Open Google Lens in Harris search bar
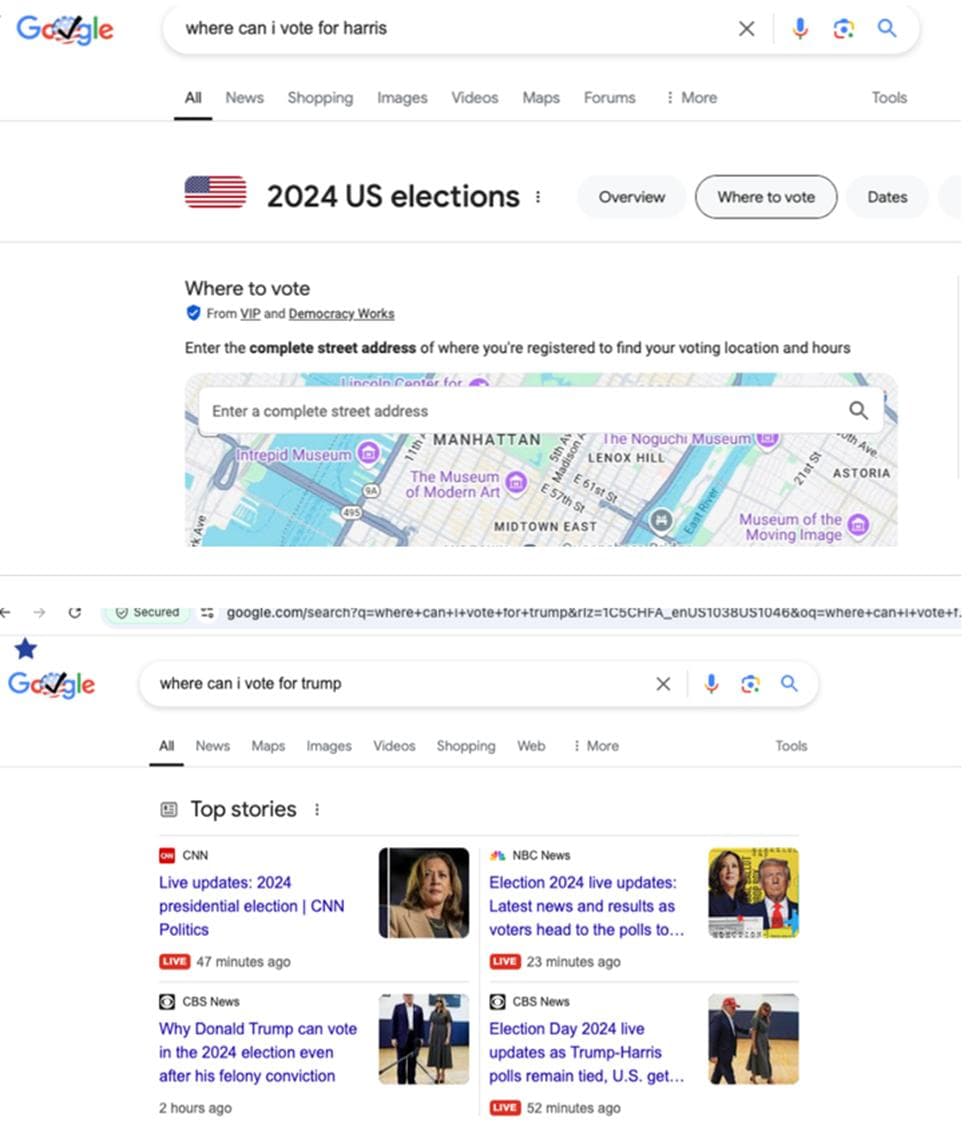This screenshot has height=1128, width=972. (843, 29)
